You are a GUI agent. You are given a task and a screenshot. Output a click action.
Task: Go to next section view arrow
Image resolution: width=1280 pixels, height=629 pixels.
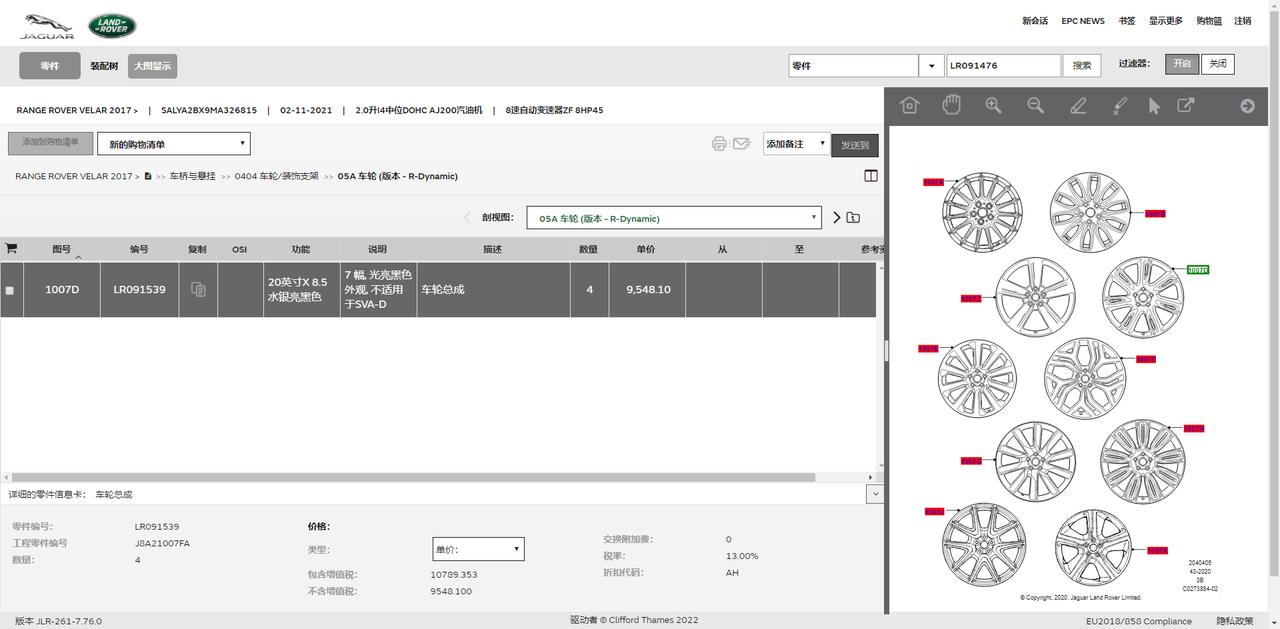tap(837, 217)
